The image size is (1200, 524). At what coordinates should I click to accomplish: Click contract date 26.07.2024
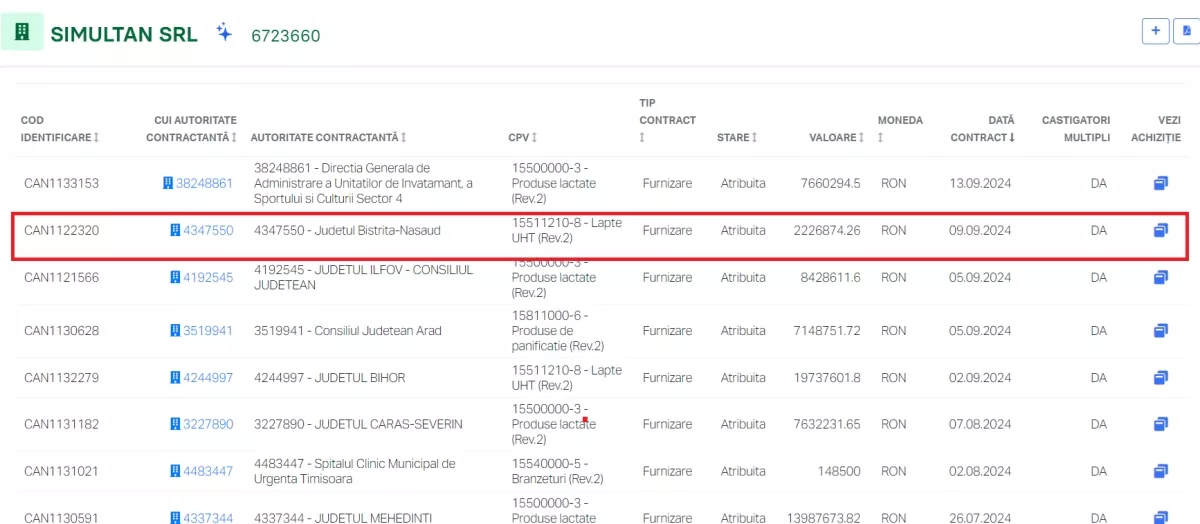[x=980, y=518]
